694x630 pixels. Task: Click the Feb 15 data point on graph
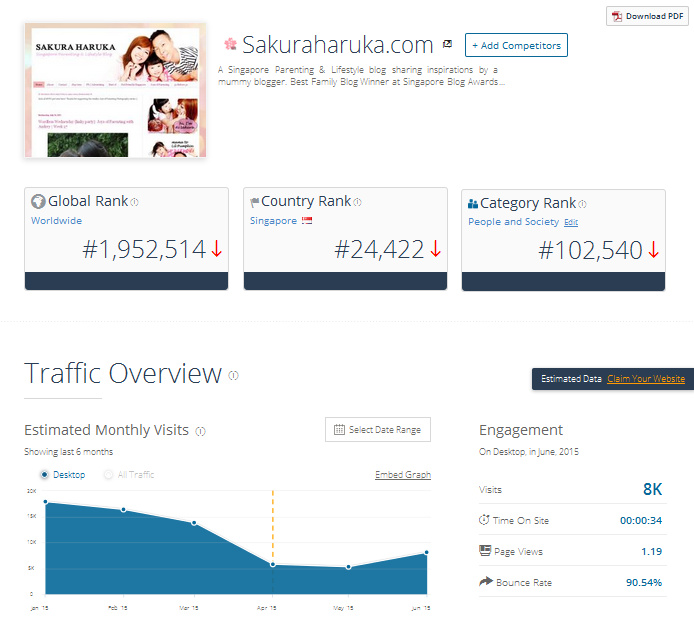click(x=123, y=510)
